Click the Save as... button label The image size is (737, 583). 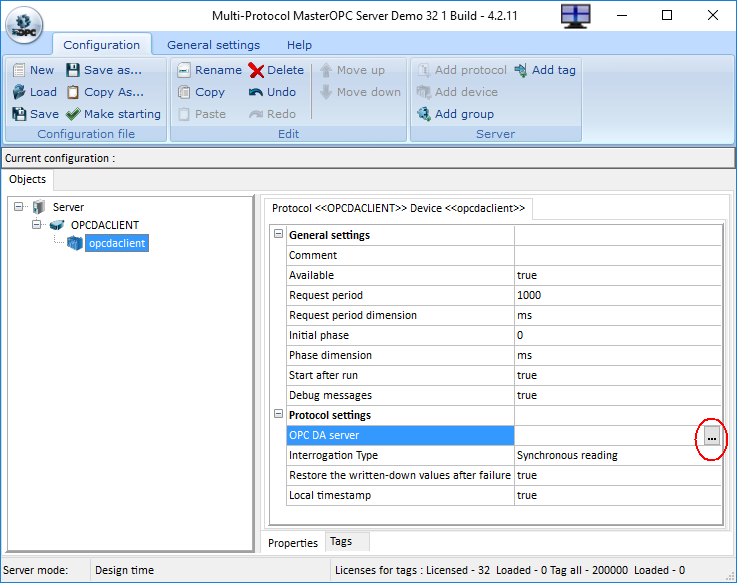pyautogui.click(x=113, y=70)
